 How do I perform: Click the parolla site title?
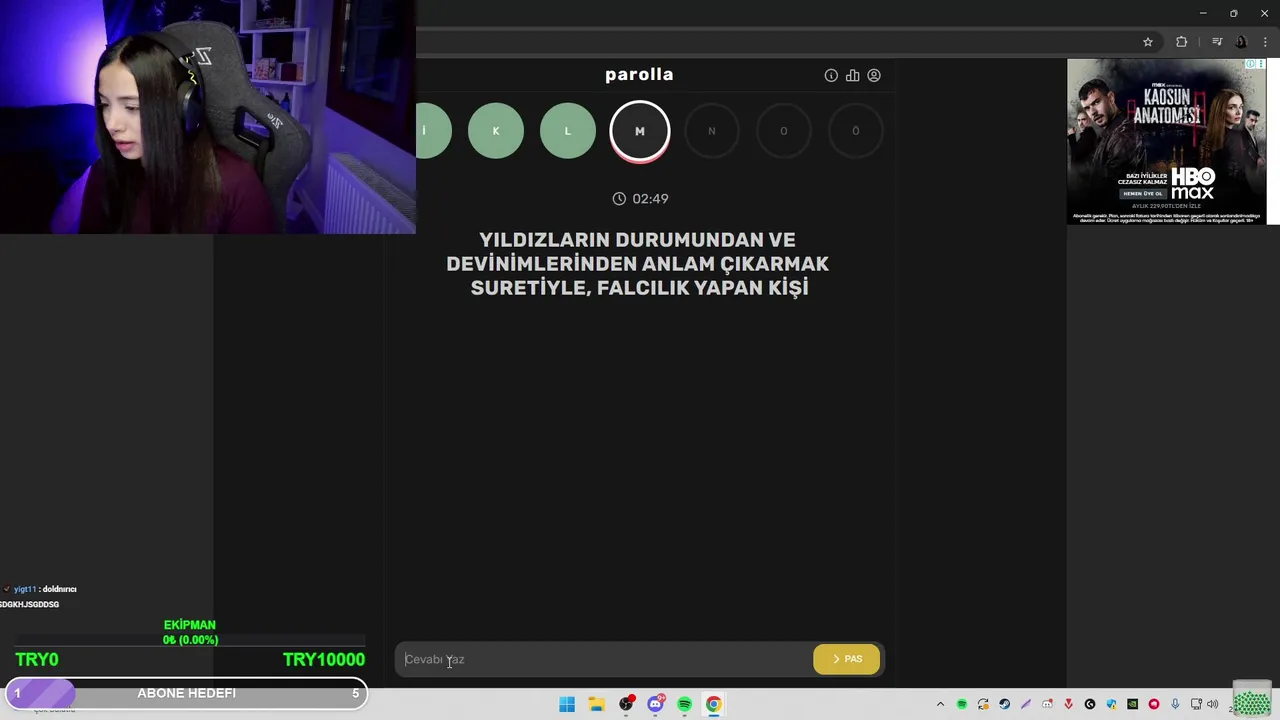pos(639,74)
